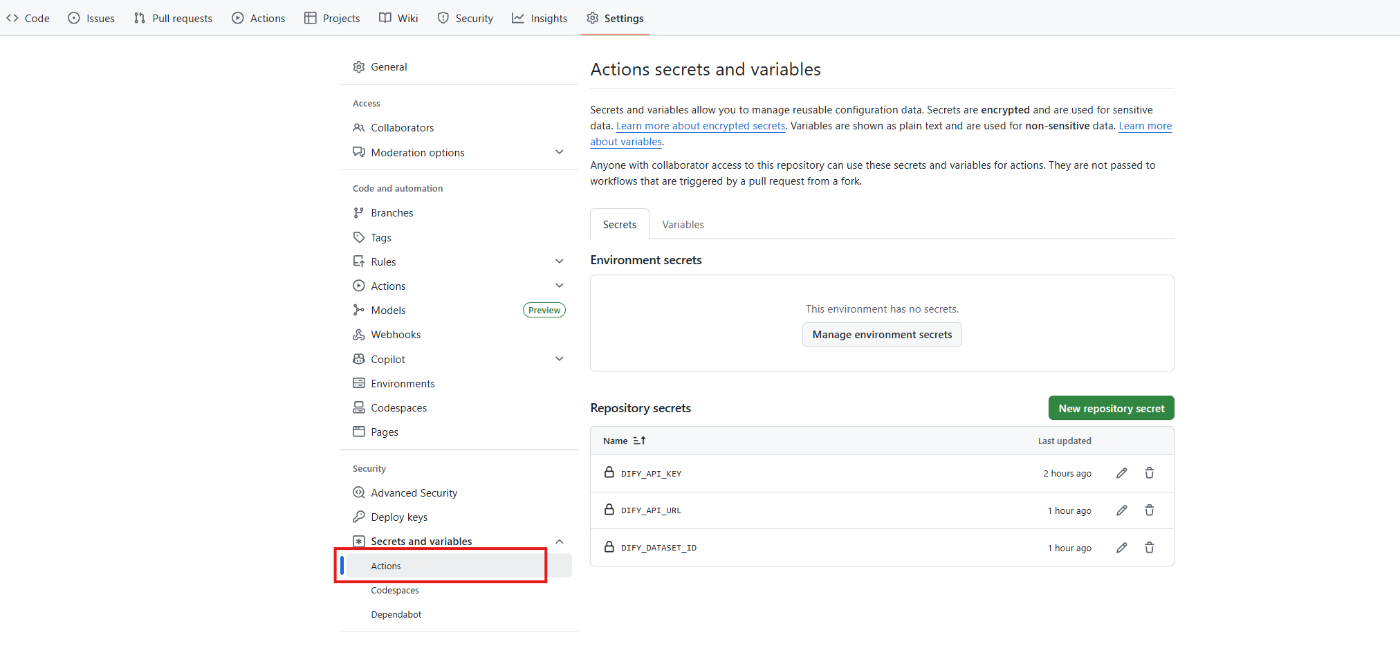Viewport: 1400px width, 646px height.
Task: Click the Webhooks icon in sidebar
Action: (x=359, y=335)
